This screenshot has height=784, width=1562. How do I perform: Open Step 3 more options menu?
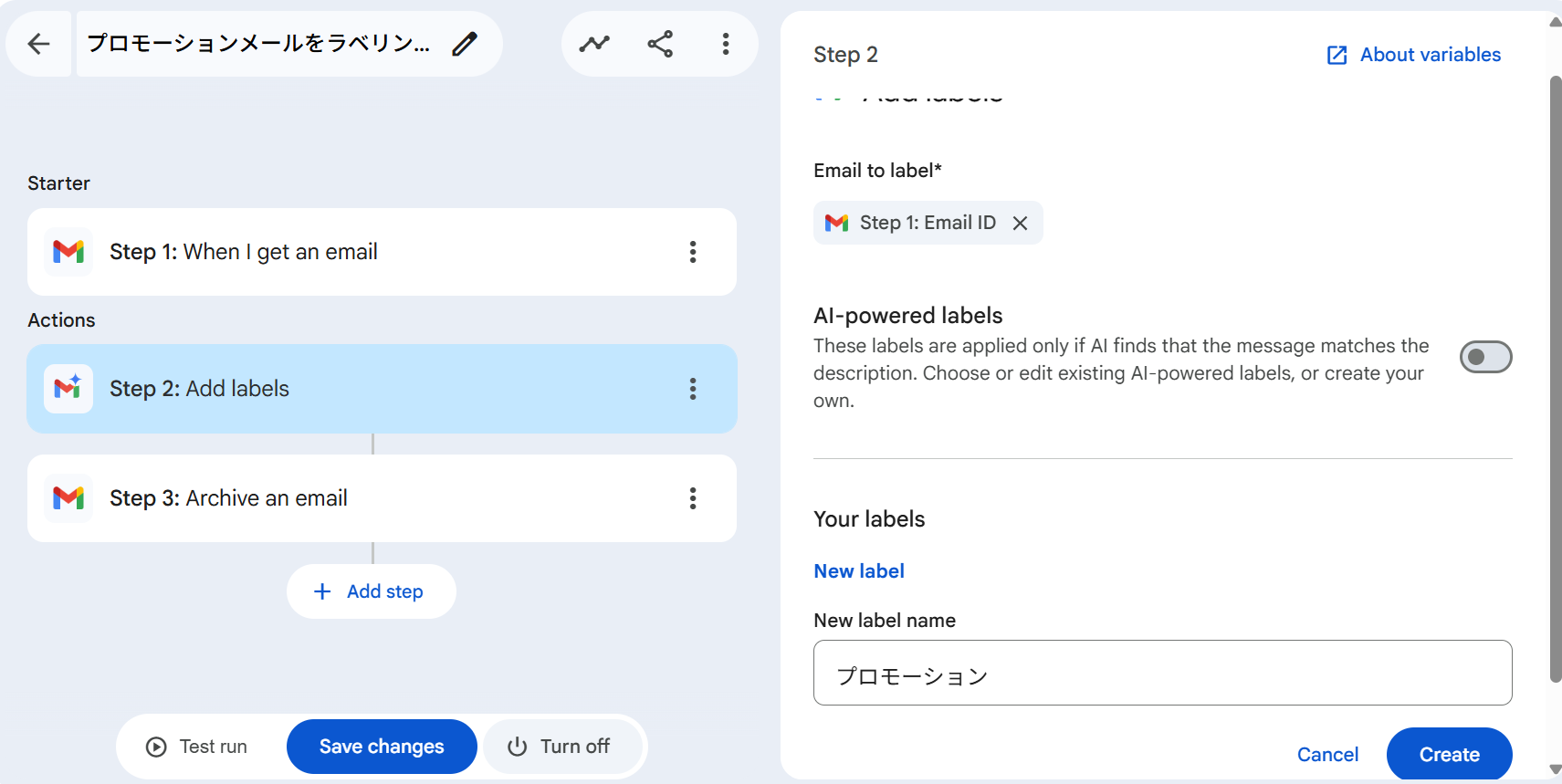click(693, 498)
